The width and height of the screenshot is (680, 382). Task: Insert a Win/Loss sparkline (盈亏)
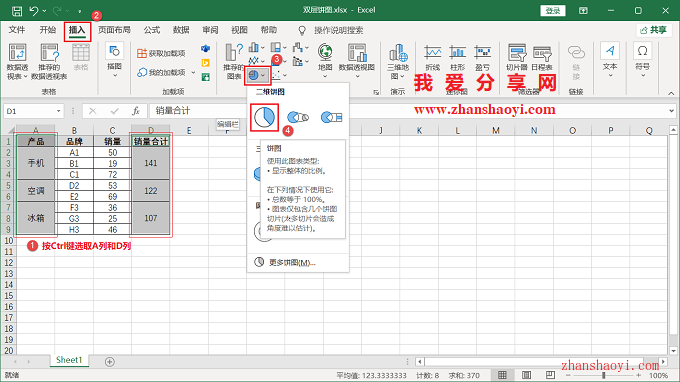[482, 57]
